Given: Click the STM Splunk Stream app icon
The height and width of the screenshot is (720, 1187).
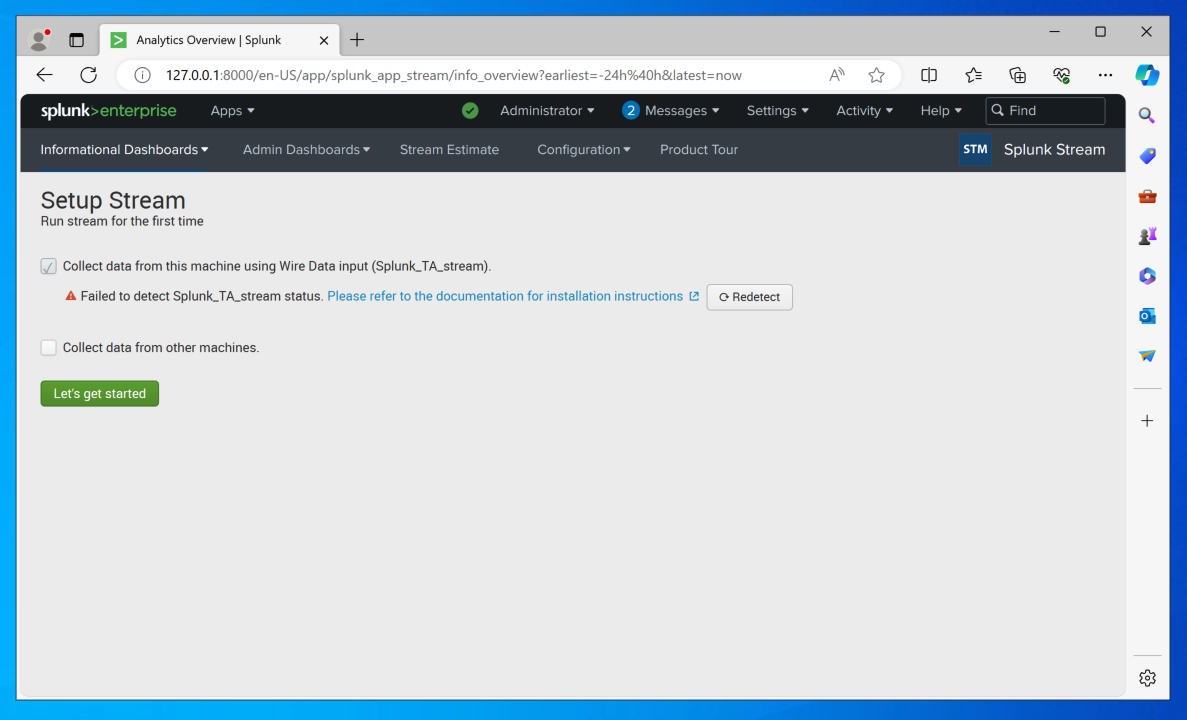Looking at the screenshot, I should coord(975,149).
